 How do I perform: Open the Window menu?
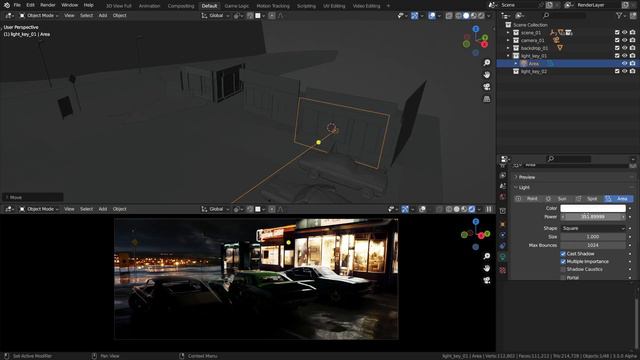(x=69, y=5)
